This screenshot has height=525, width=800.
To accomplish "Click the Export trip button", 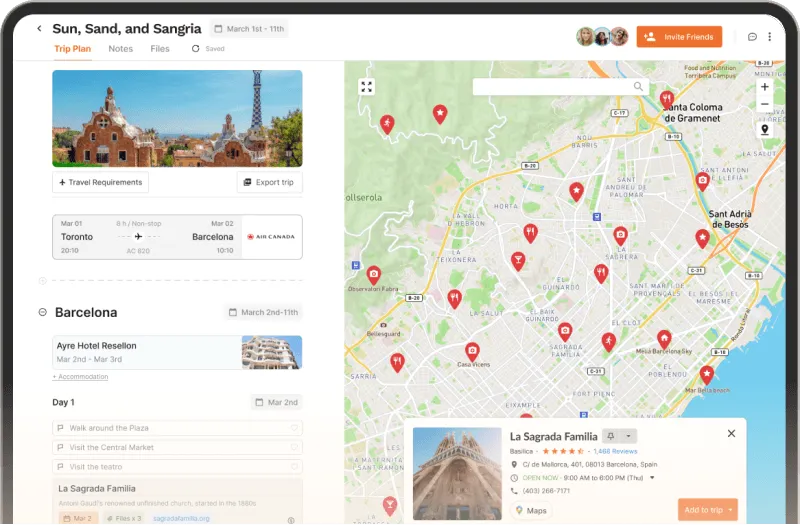I will (x=269, y=182).
